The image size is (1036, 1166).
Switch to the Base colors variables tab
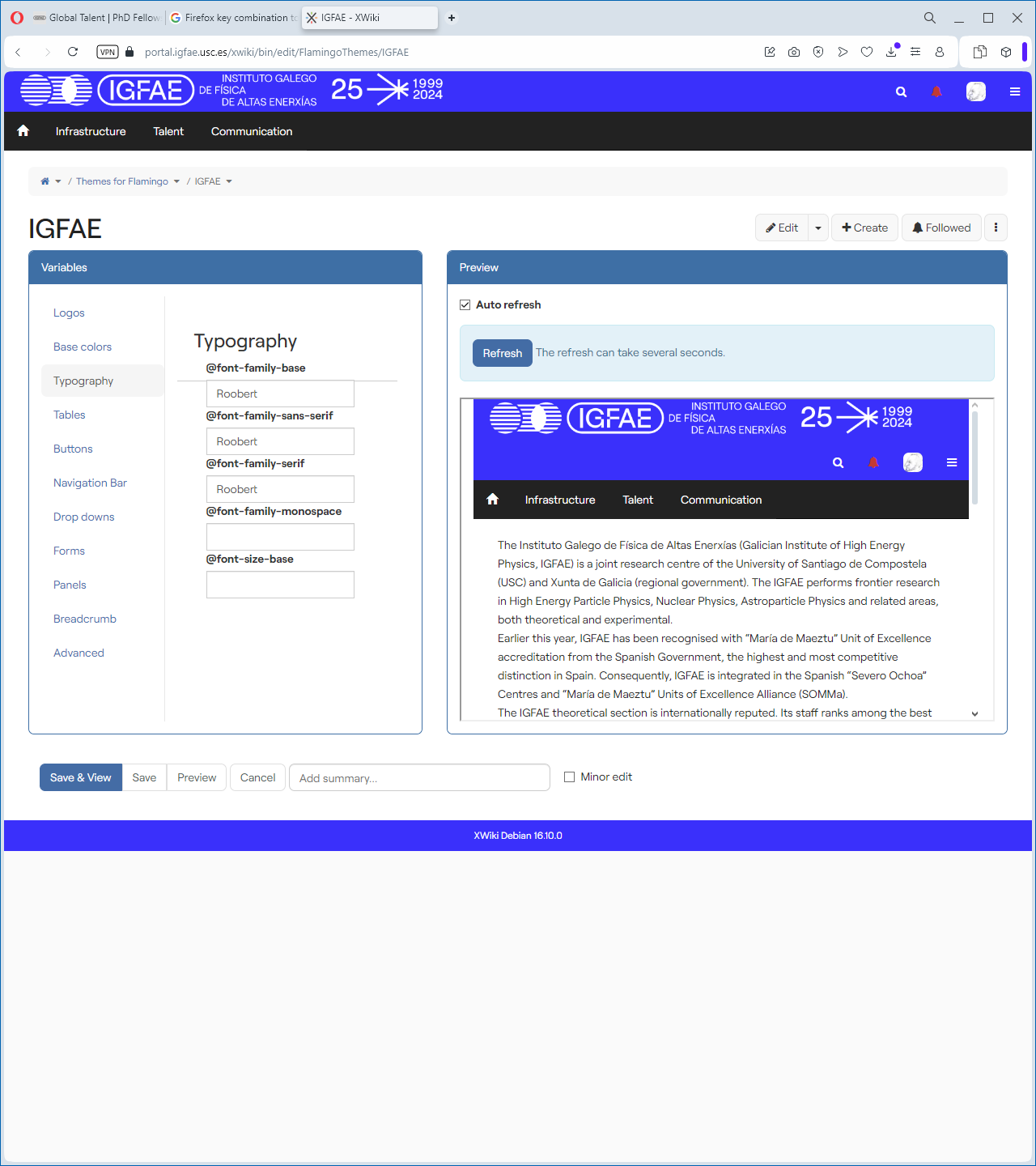click(83, 347)
